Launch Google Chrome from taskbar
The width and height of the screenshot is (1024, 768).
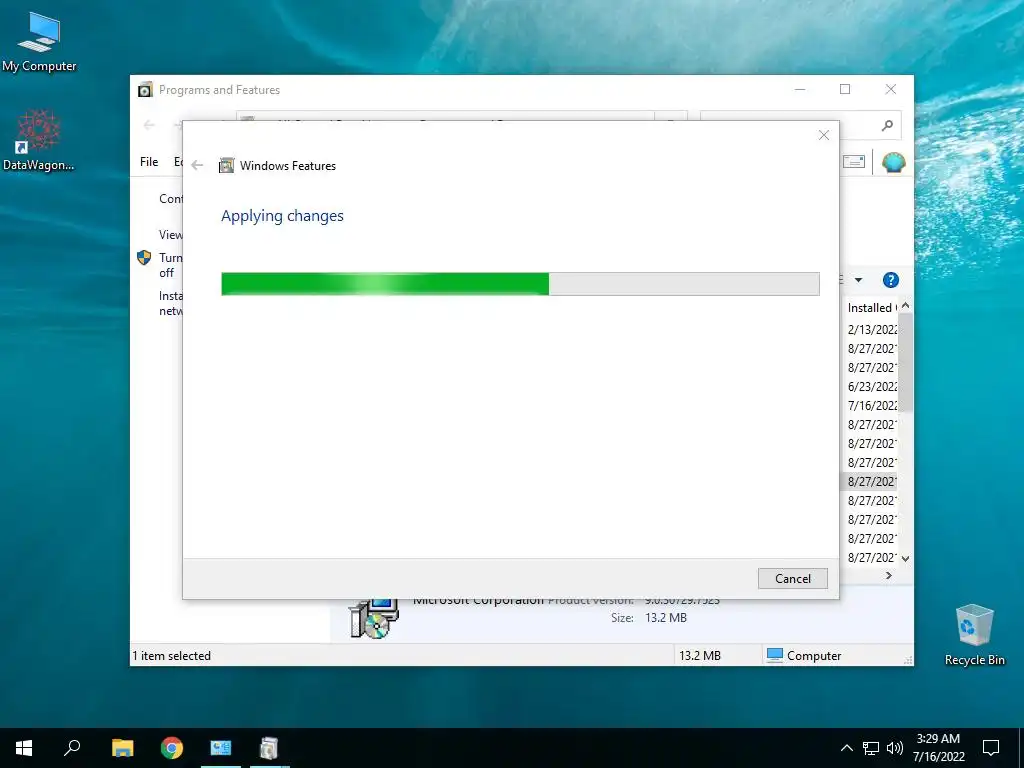(172, 748)
